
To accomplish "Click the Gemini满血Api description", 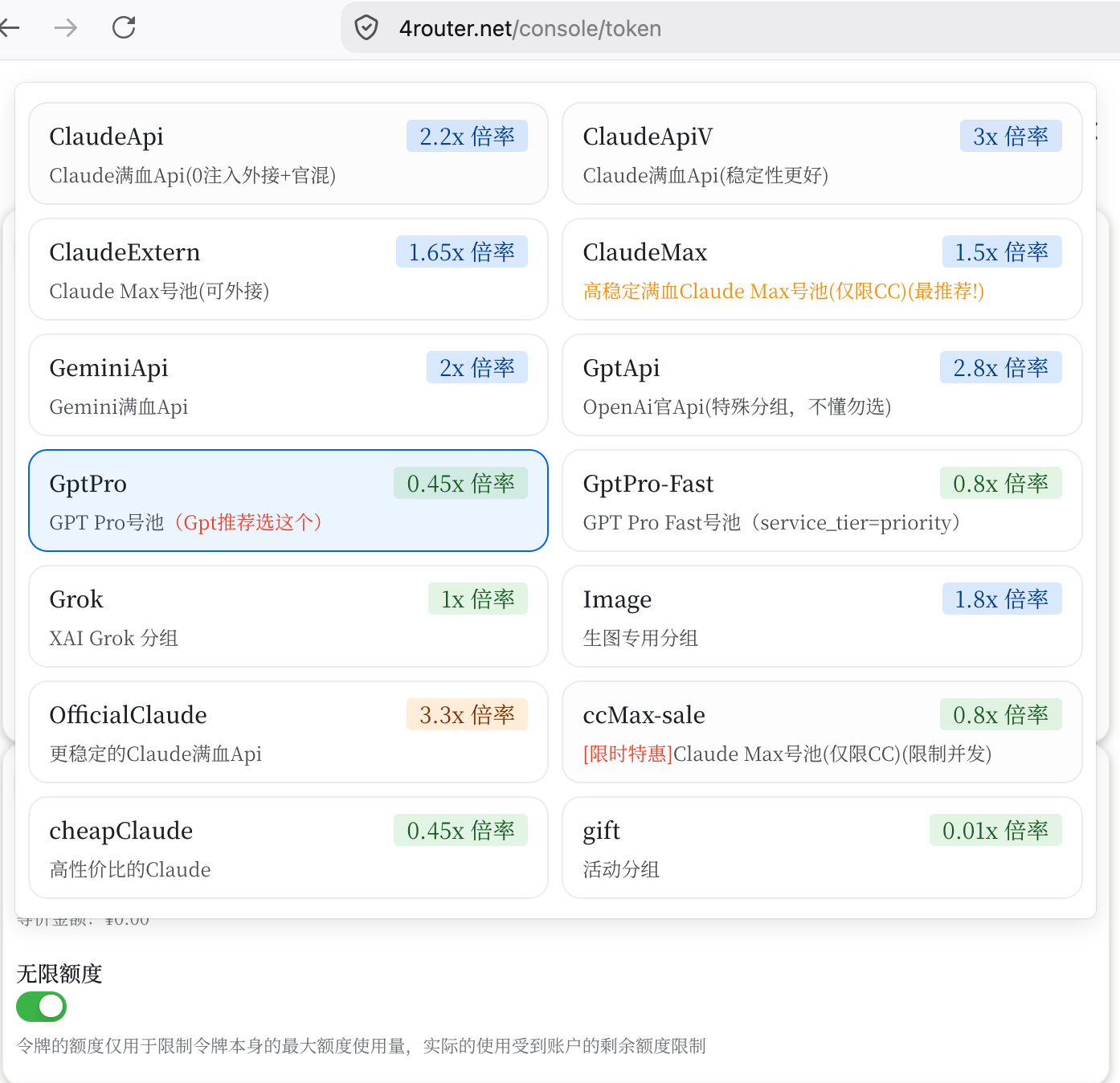I will pyautogui.click(x=119, y=407).
